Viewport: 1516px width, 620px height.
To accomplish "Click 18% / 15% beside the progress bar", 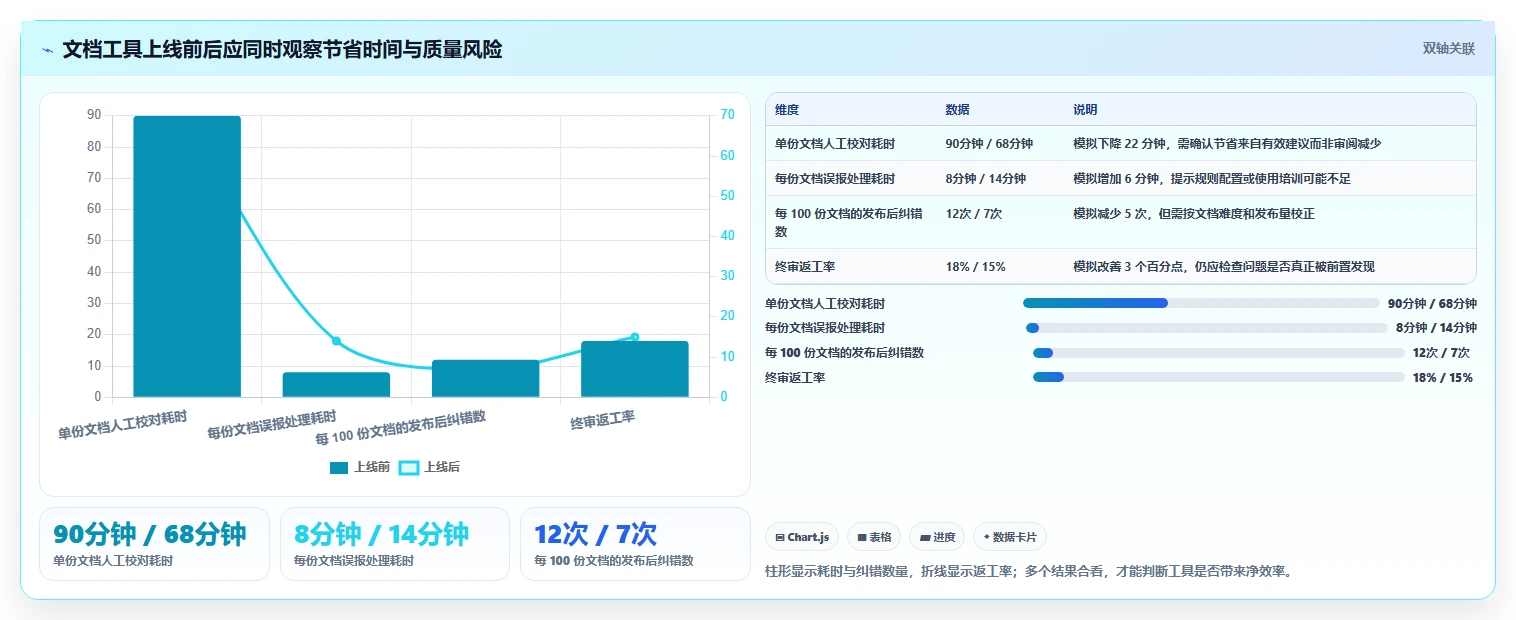I will click(1443, 378).
